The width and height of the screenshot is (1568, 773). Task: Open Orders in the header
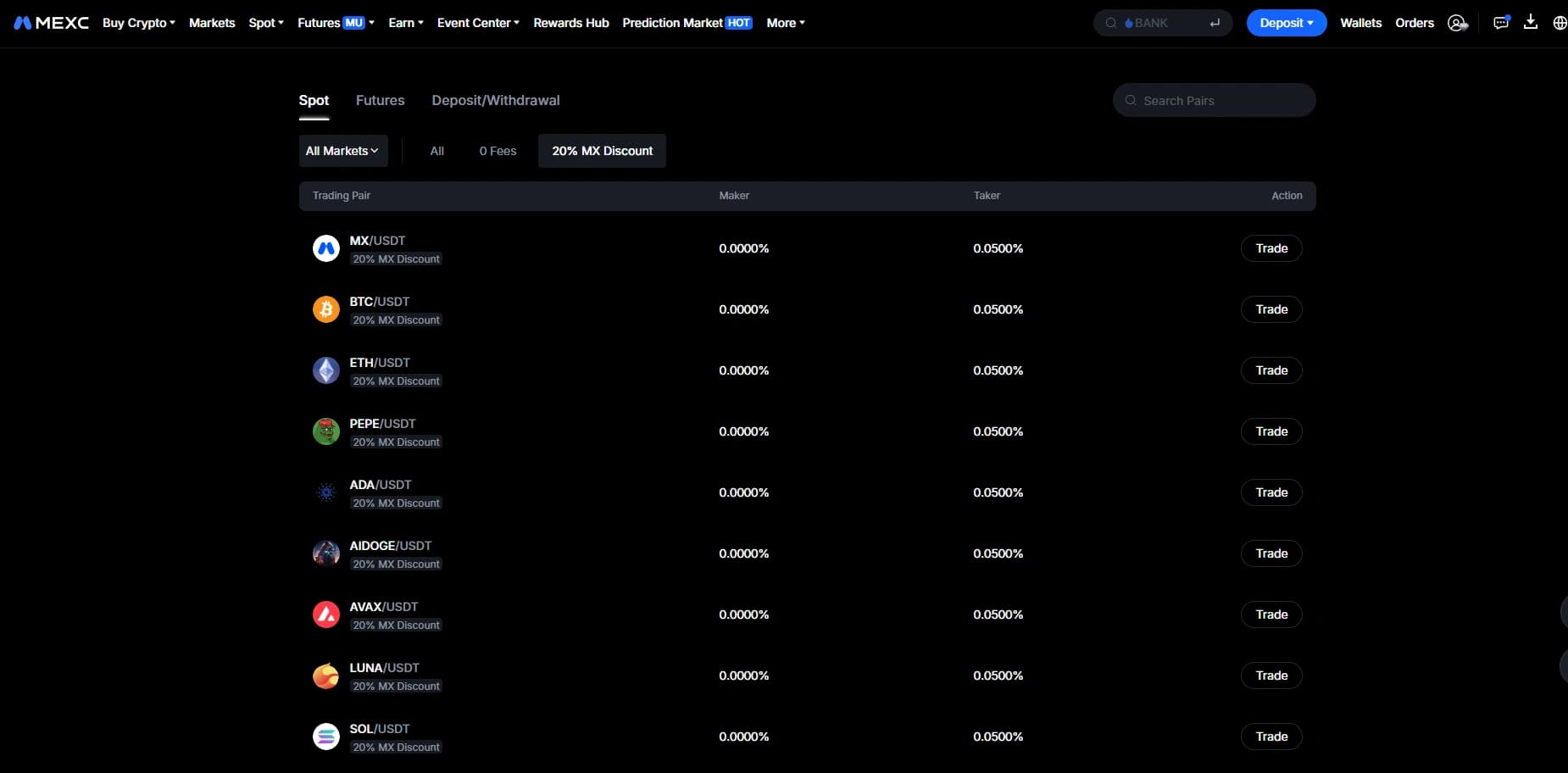point(1415,23)
